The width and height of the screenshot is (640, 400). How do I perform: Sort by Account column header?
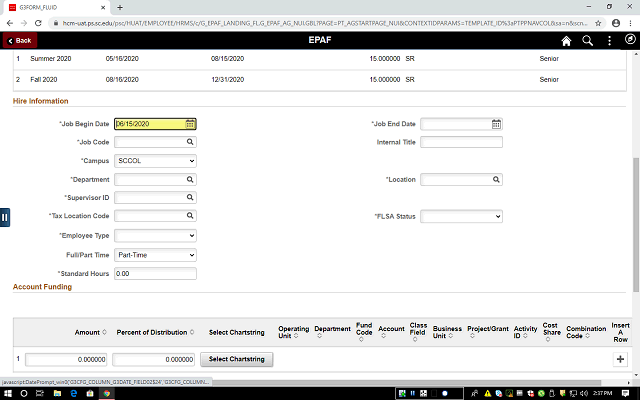[x=391, y=332]
